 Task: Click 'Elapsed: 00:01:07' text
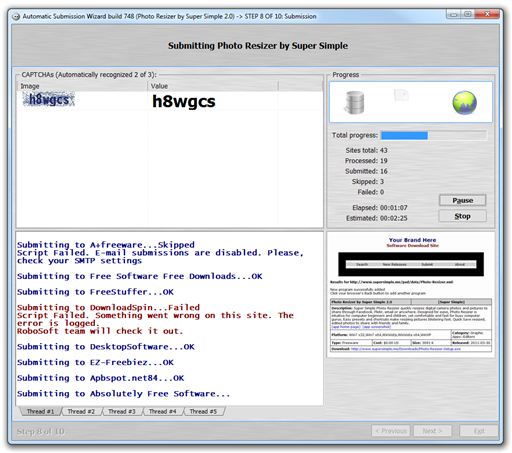click(x=380, y=208)
